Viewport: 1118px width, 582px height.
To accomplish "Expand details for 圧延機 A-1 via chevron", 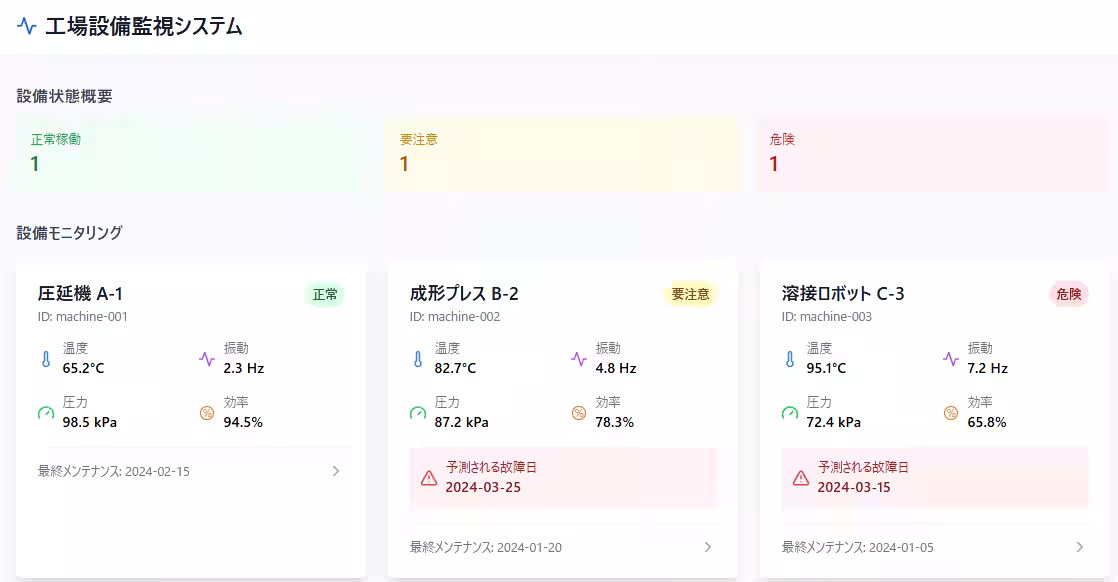I will tap(335, 471).
